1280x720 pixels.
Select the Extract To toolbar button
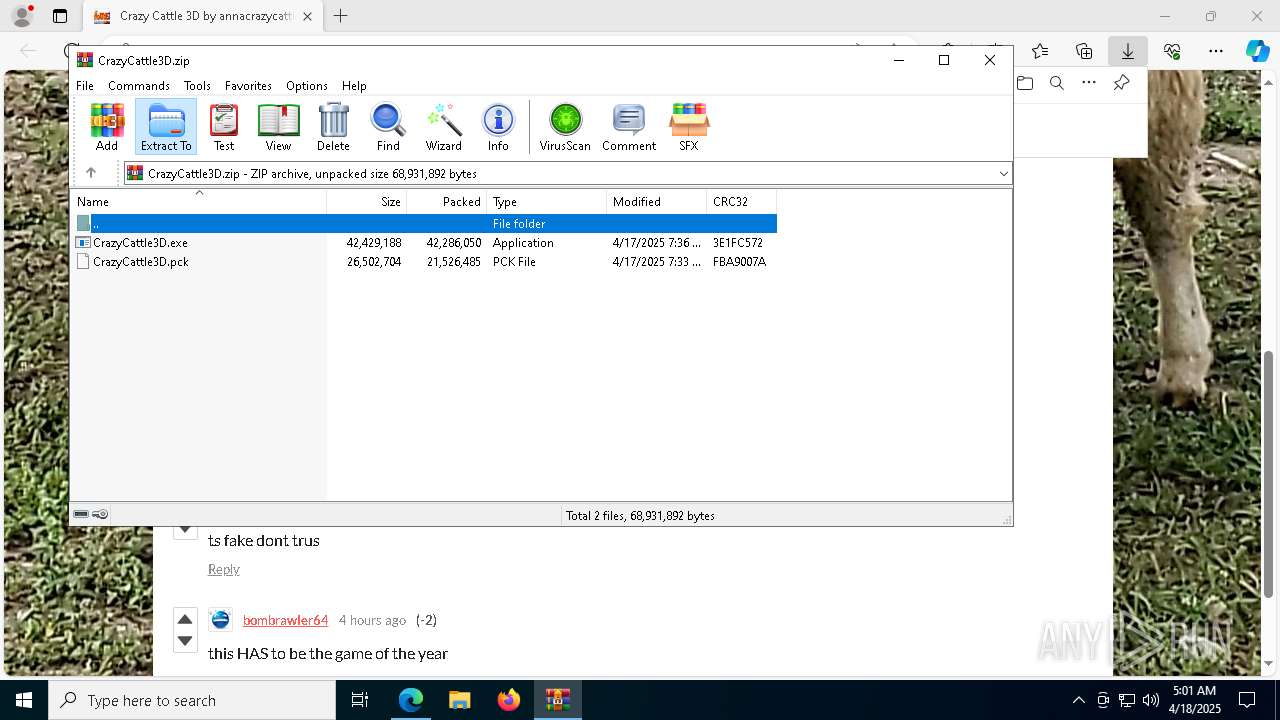click(x=166, y=127)
